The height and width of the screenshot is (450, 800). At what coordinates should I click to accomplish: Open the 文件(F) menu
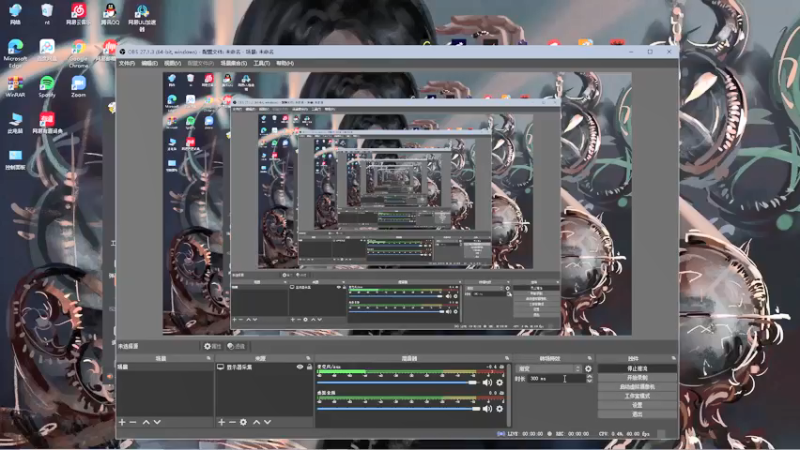tap(127, 63)
